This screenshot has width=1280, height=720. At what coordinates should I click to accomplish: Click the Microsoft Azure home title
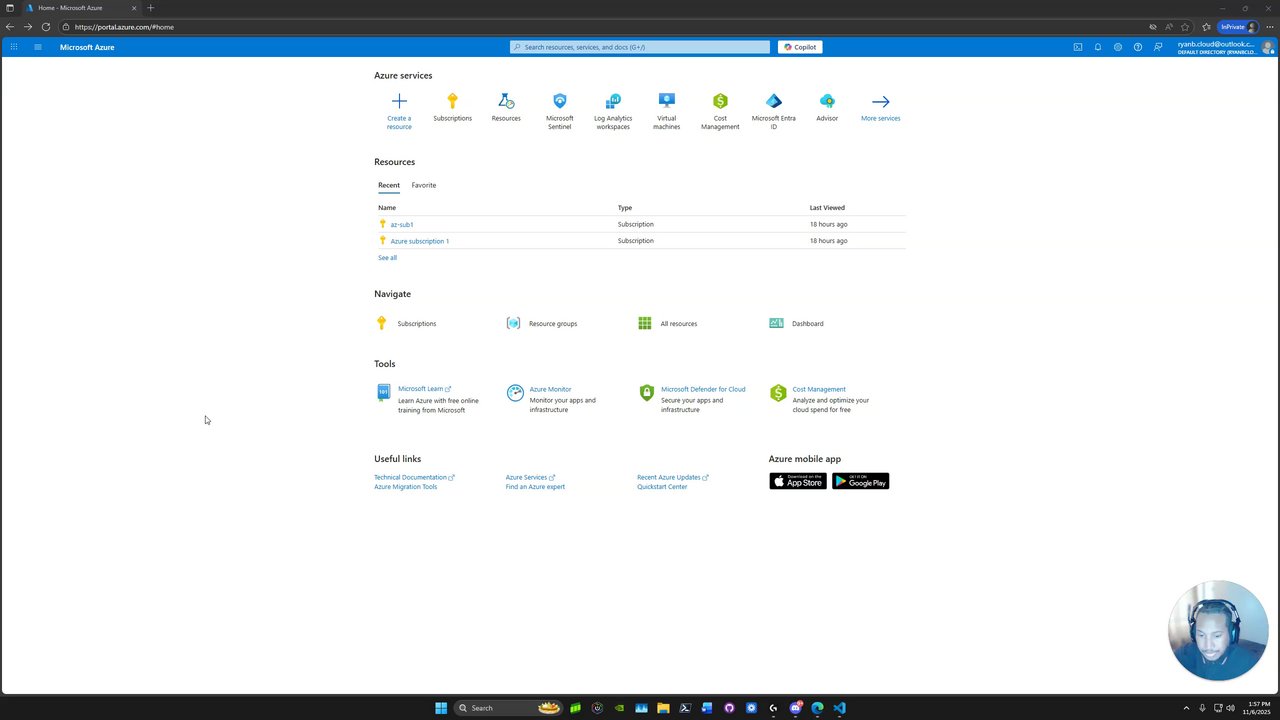pyautogui.click(x=87, y=47)
